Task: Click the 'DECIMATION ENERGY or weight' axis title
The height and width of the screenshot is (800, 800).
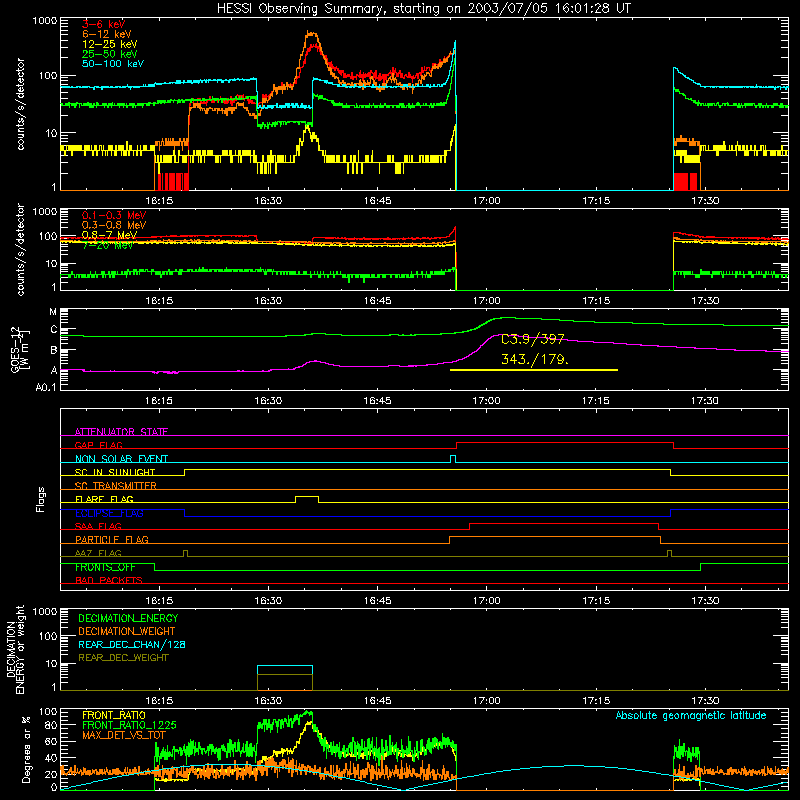Action: 15,649
